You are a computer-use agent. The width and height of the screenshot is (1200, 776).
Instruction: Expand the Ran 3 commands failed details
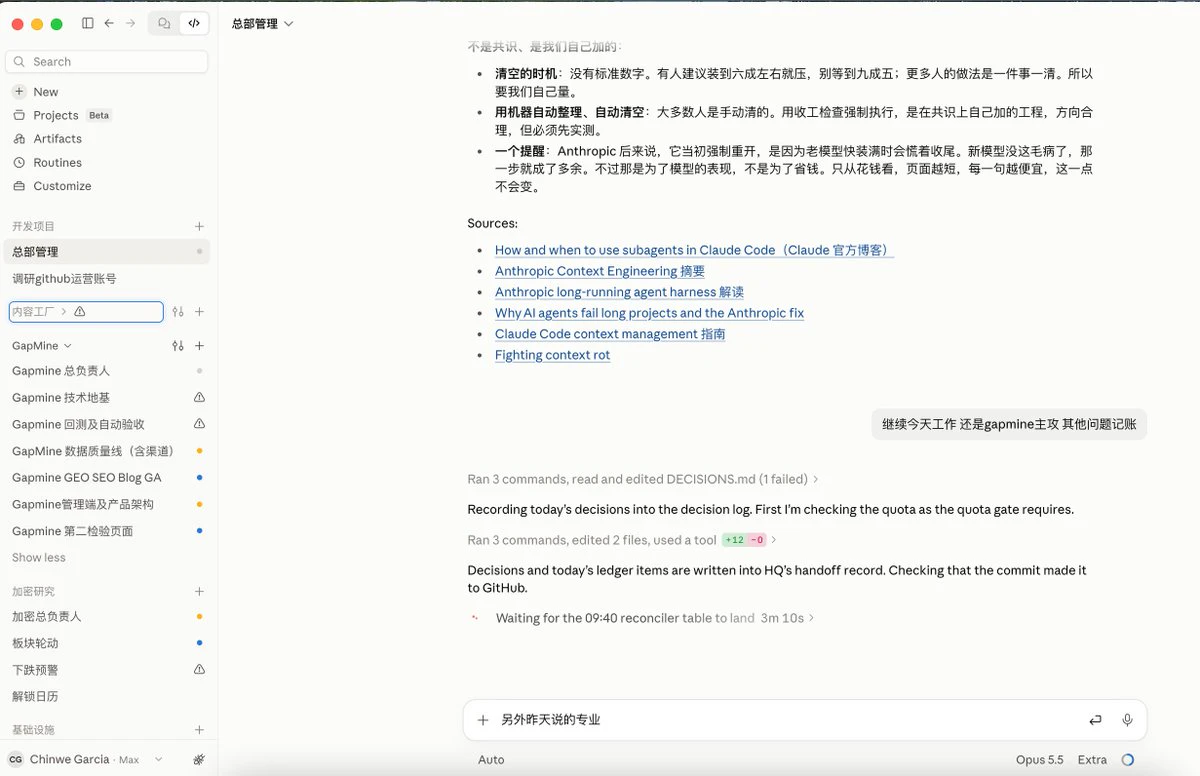[x=643, y=479]
